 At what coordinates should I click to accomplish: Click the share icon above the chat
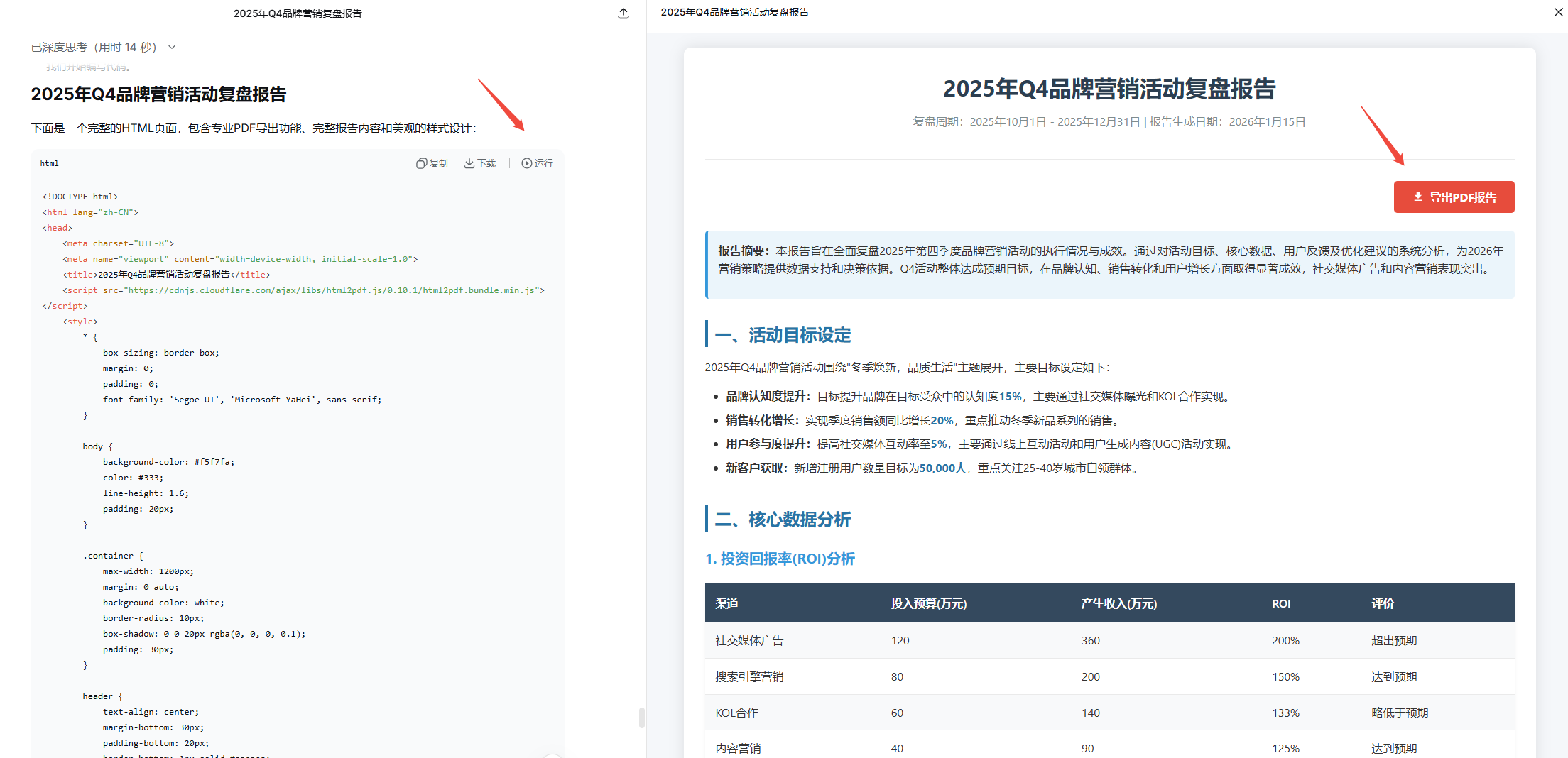click(x=623, y=13)
